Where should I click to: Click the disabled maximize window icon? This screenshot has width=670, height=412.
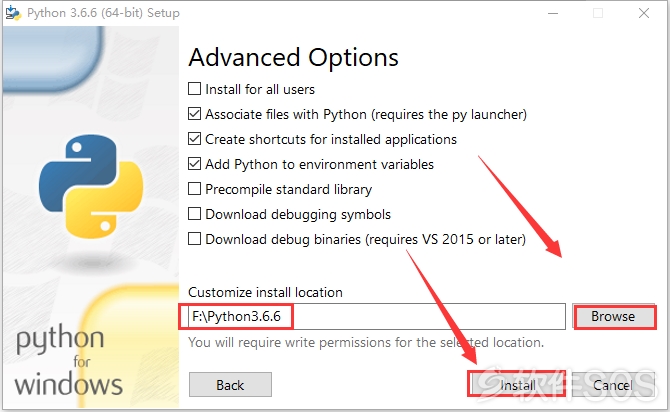pos(598,13)
